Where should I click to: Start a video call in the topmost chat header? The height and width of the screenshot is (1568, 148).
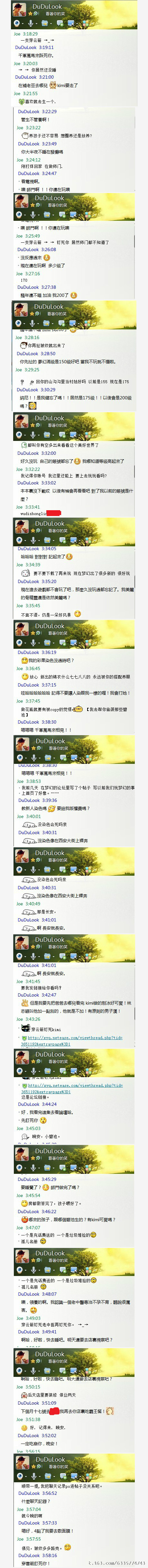[x=17, y=23]
